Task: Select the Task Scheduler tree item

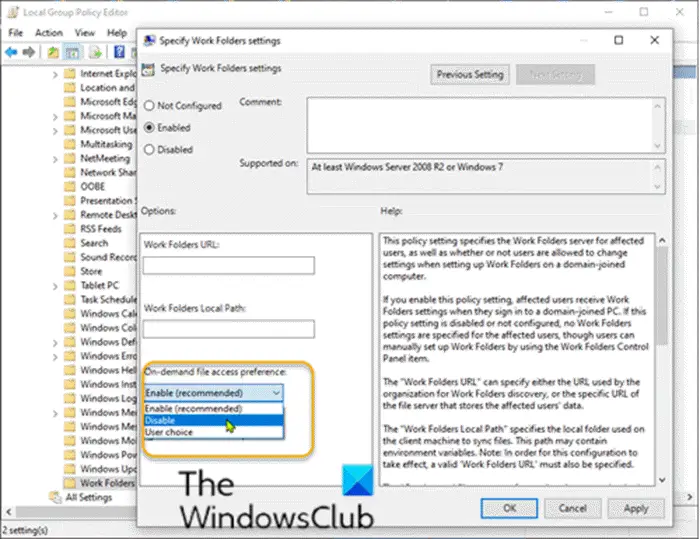Action: [x=108, y=299]
